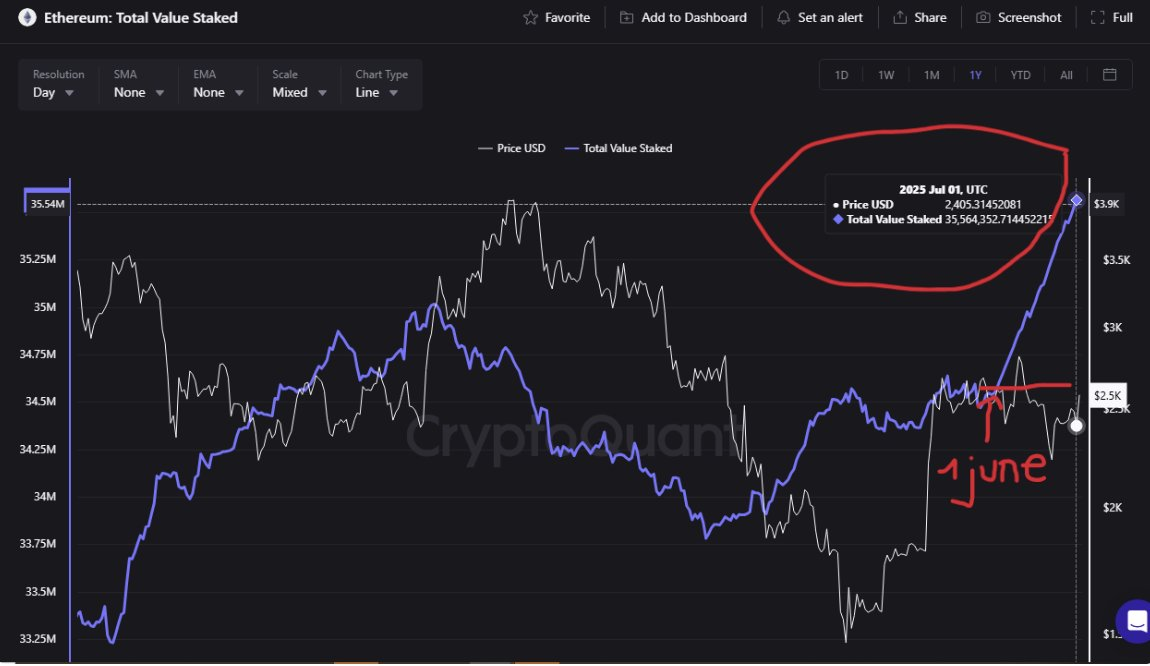
Task: Click the tooltip Price USD value 2,405.31452081
Action: [983, 205]
